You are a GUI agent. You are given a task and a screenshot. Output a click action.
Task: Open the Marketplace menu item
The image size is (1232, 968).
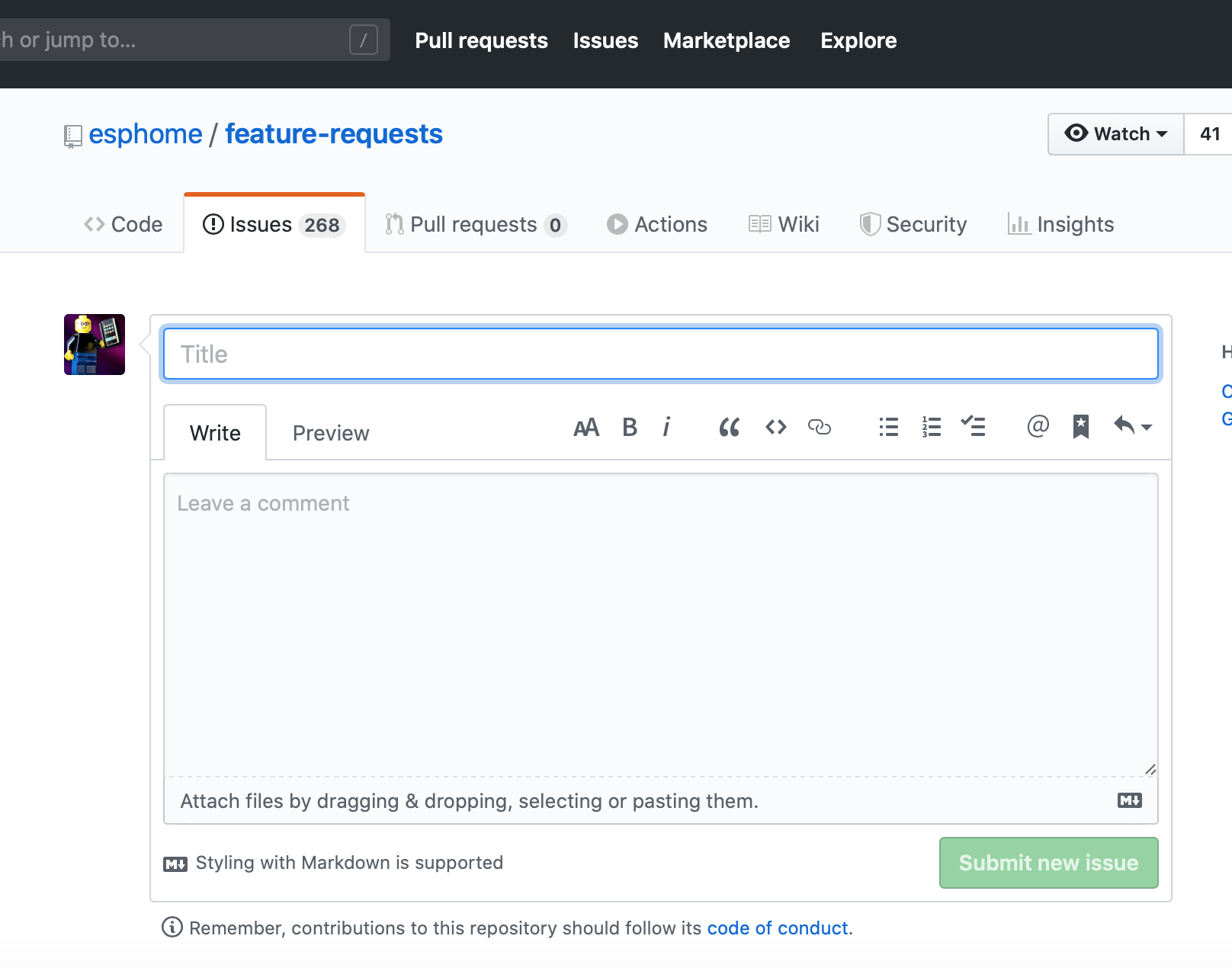coord(726,40)
